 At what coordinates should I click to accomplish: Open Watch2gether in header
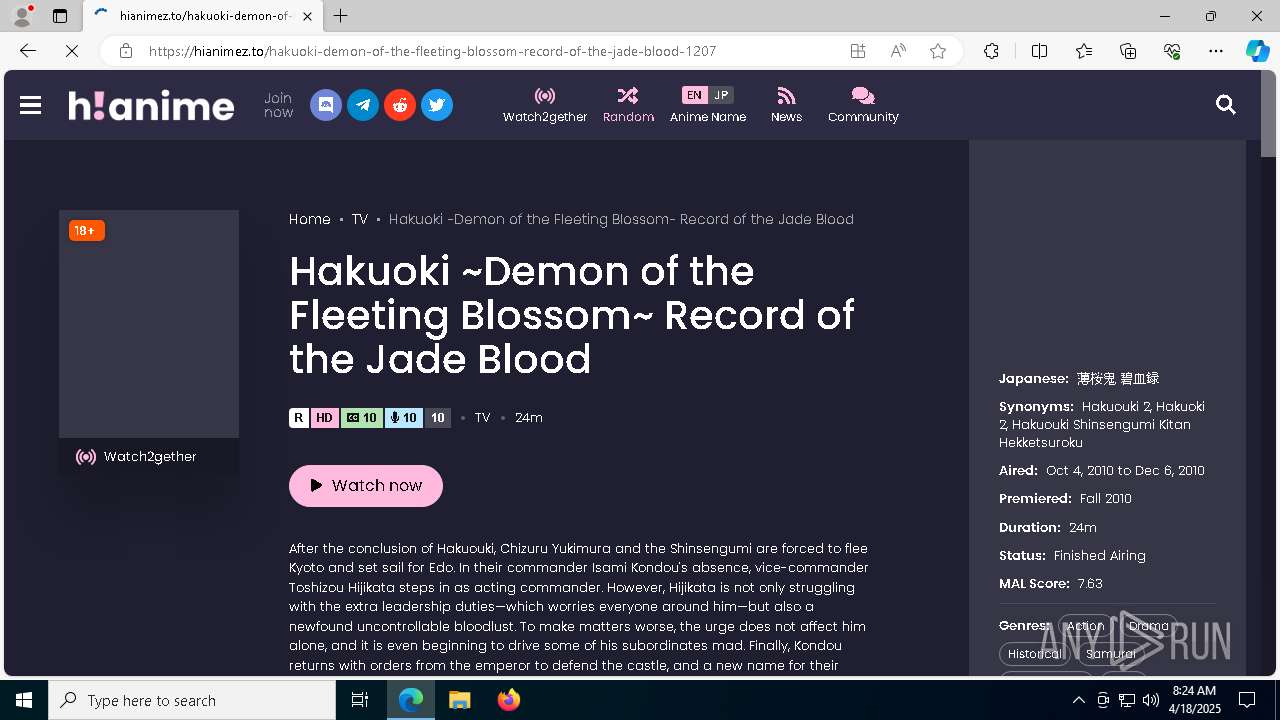coord(545,105)
